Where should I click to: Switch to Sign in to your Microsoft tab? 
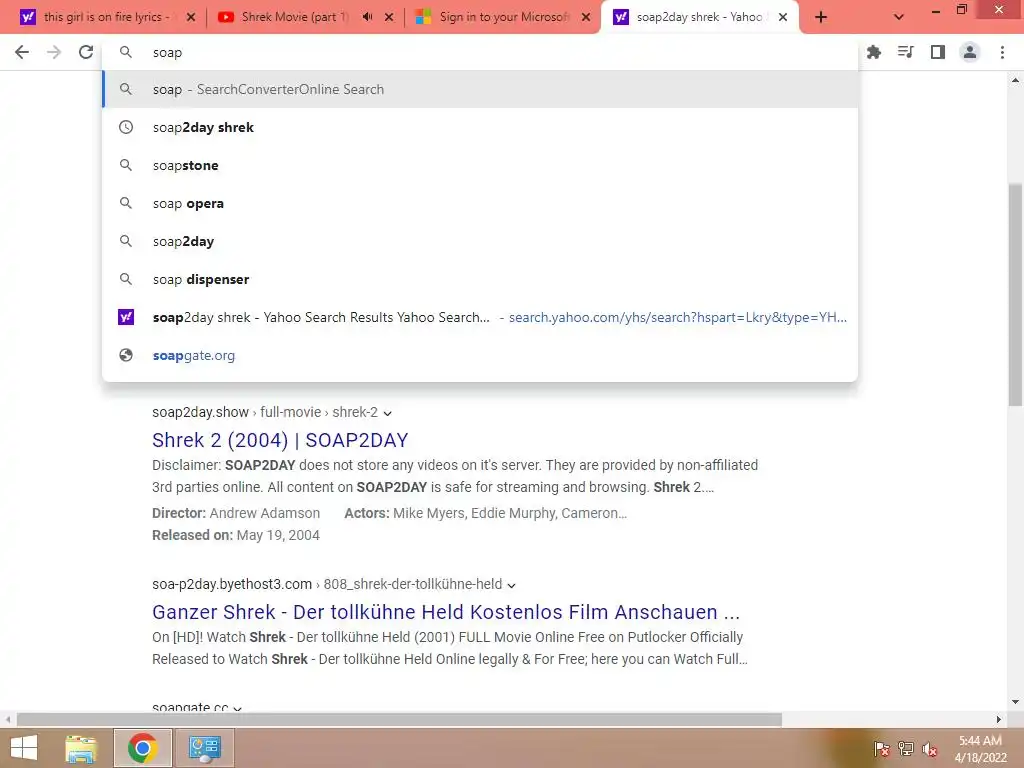(x=503, y=17)
